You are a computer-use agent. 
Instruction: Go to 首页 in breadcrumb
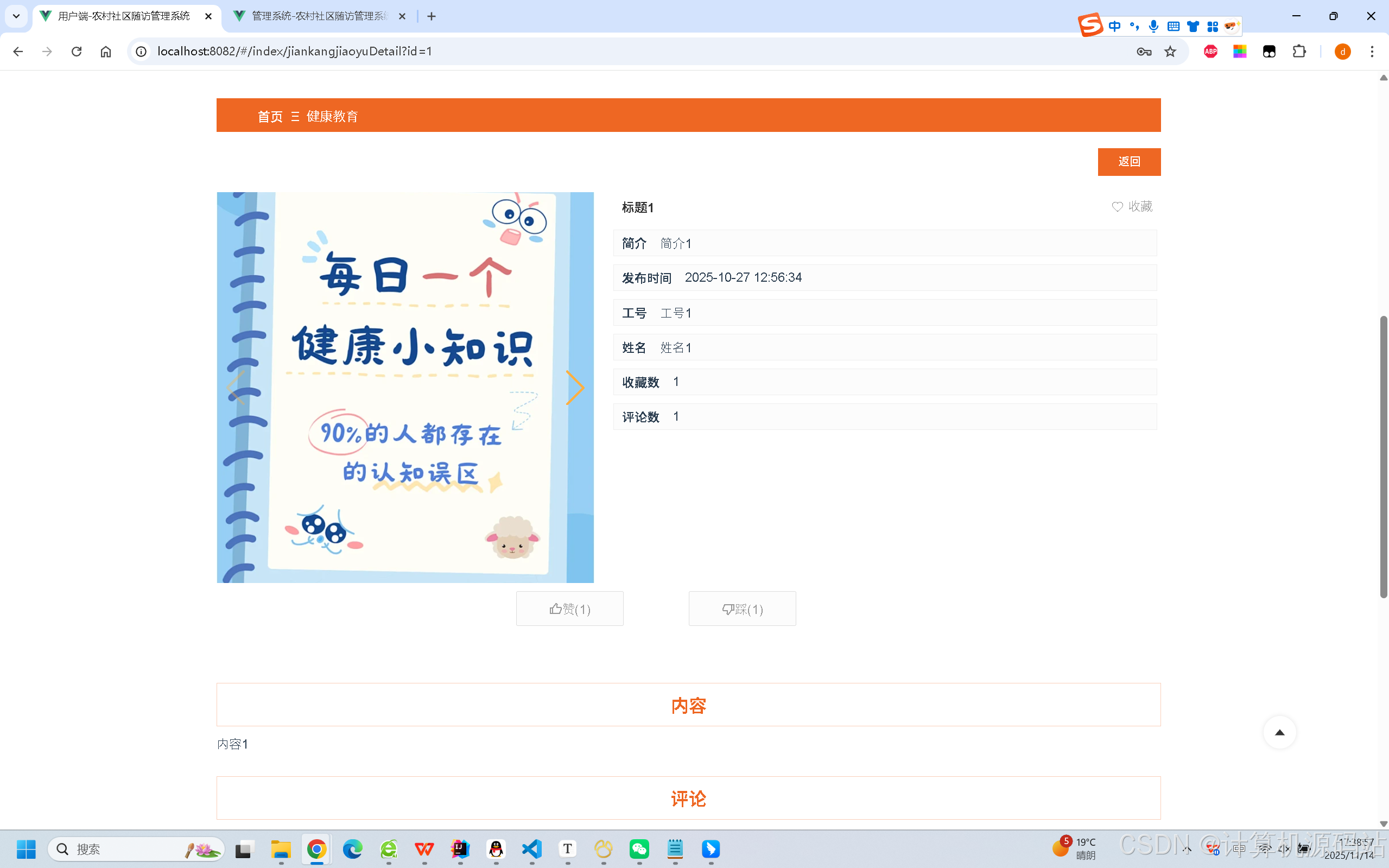[x=270, y=117]
